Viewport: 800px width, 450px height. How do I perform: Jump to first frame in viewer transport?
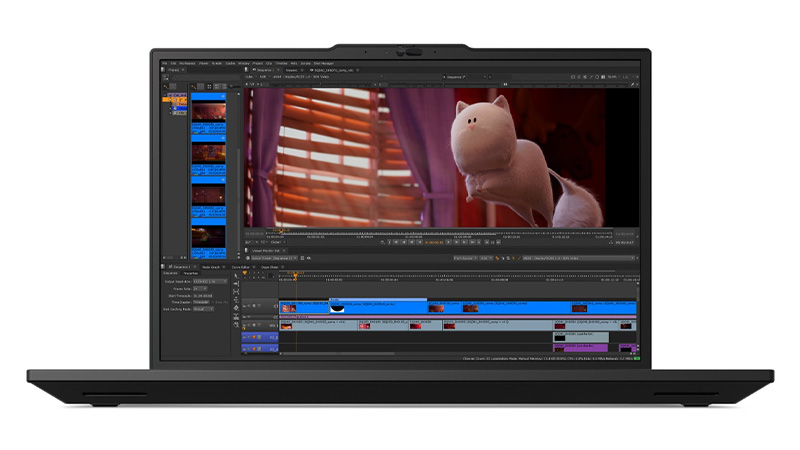pos(396,242)
